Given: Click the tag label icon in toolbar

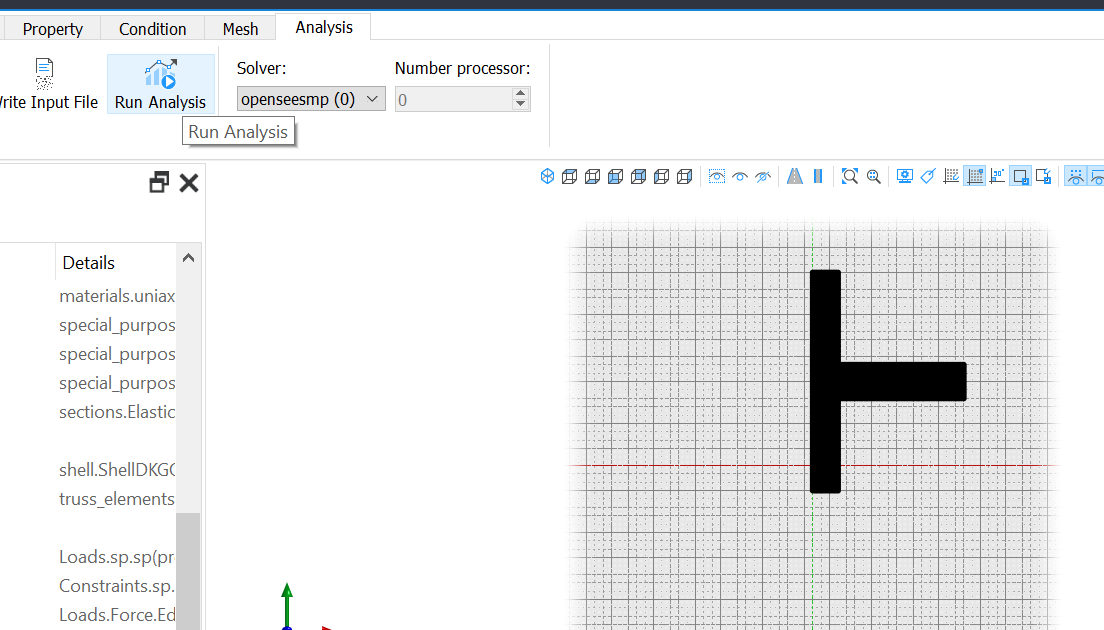Looking at the screenshot, I should point(928,177).
